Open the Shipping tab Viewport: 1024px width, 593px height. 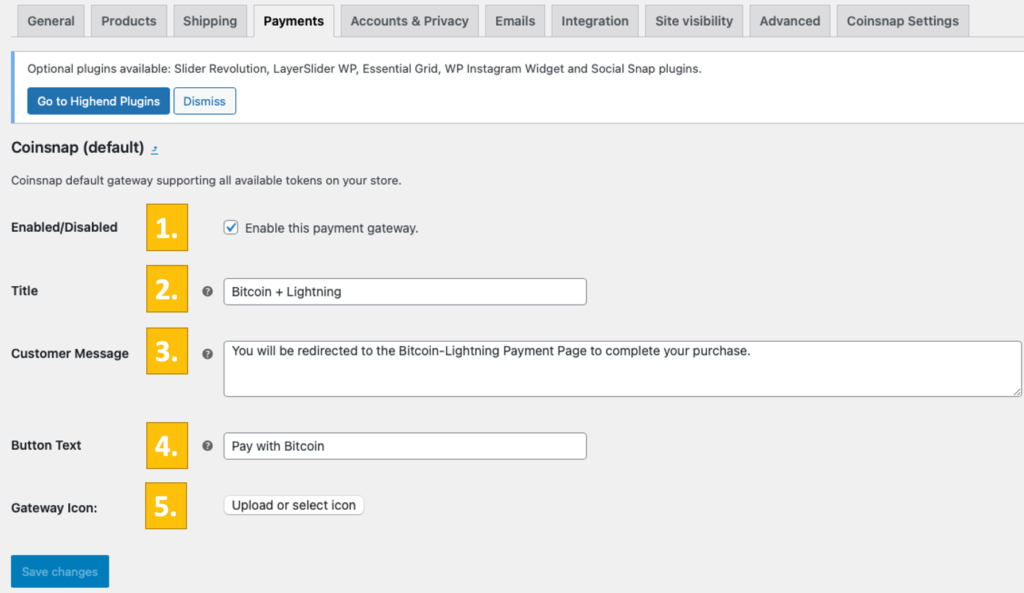point(210,21)
